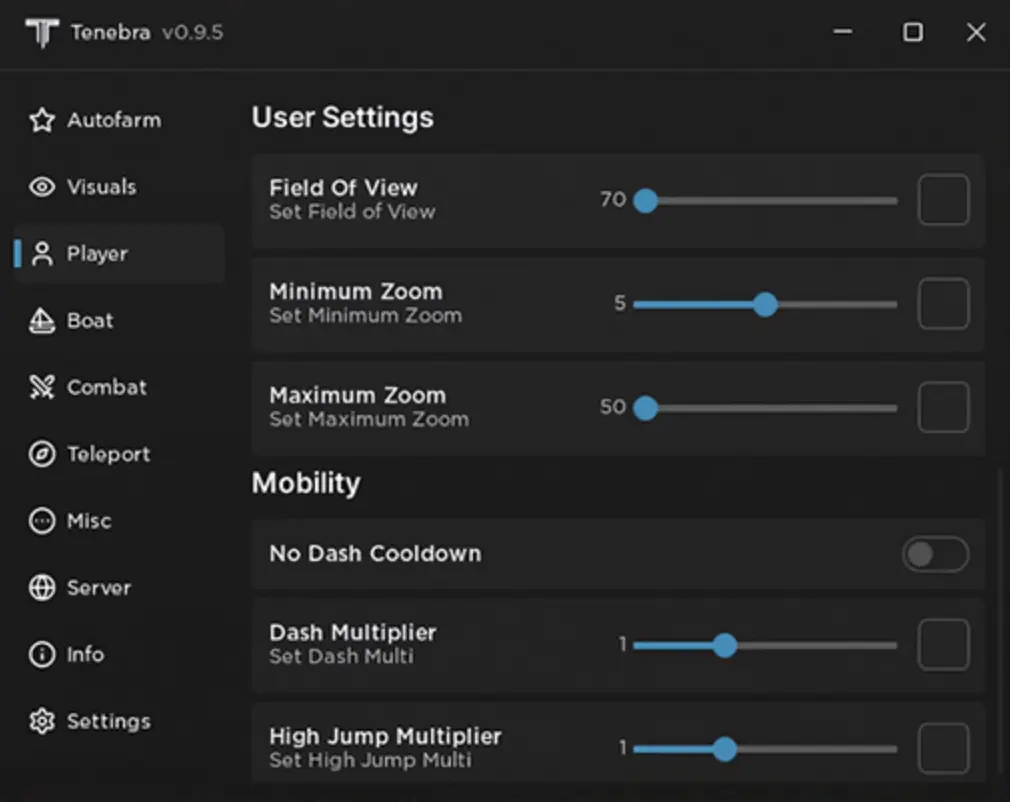Switch to the Player tab
This screenshot has width=1010, height=802.
click(96, 254)
